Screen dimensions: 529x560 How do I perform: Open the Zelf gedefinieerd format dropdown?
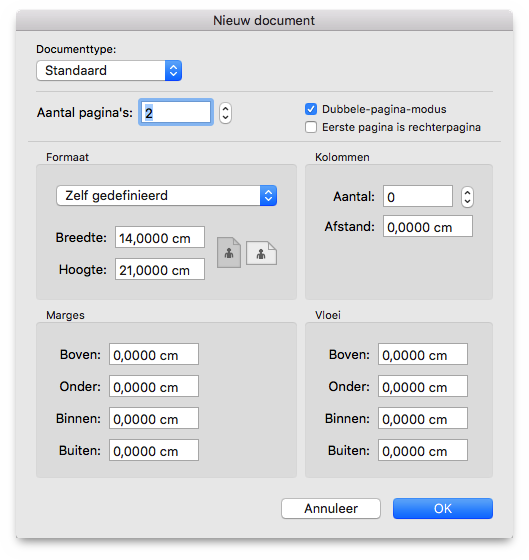pyautogui.click(x=166, y=195)
